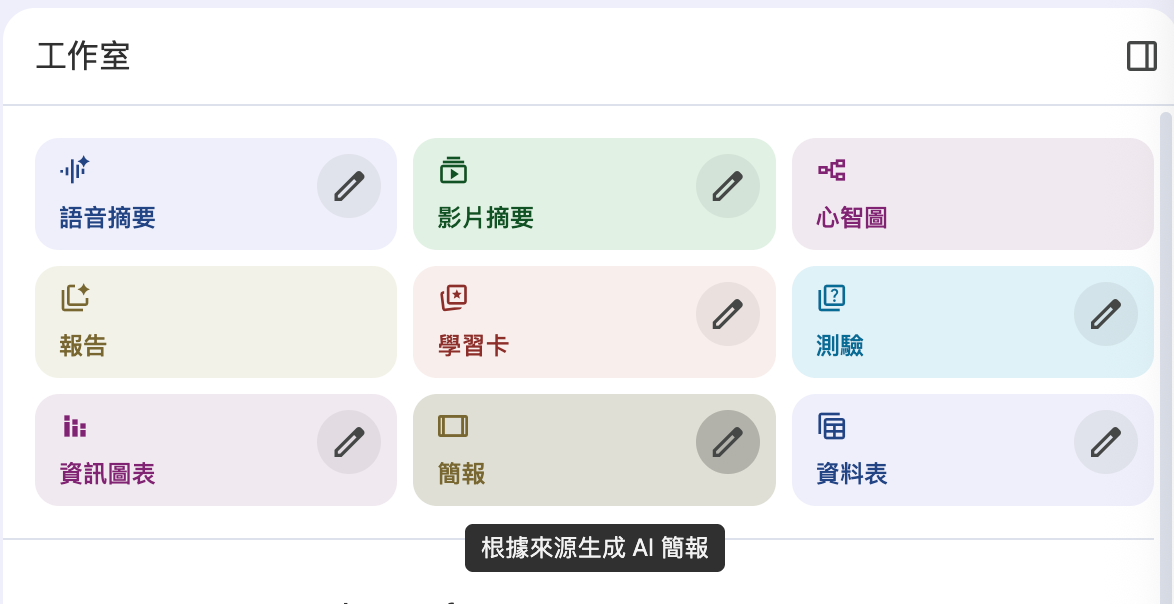Click the 心智圖 mind map icon
Image resolution: width=1174 pixels, height=604 pixels.
(x=832, y=169)
